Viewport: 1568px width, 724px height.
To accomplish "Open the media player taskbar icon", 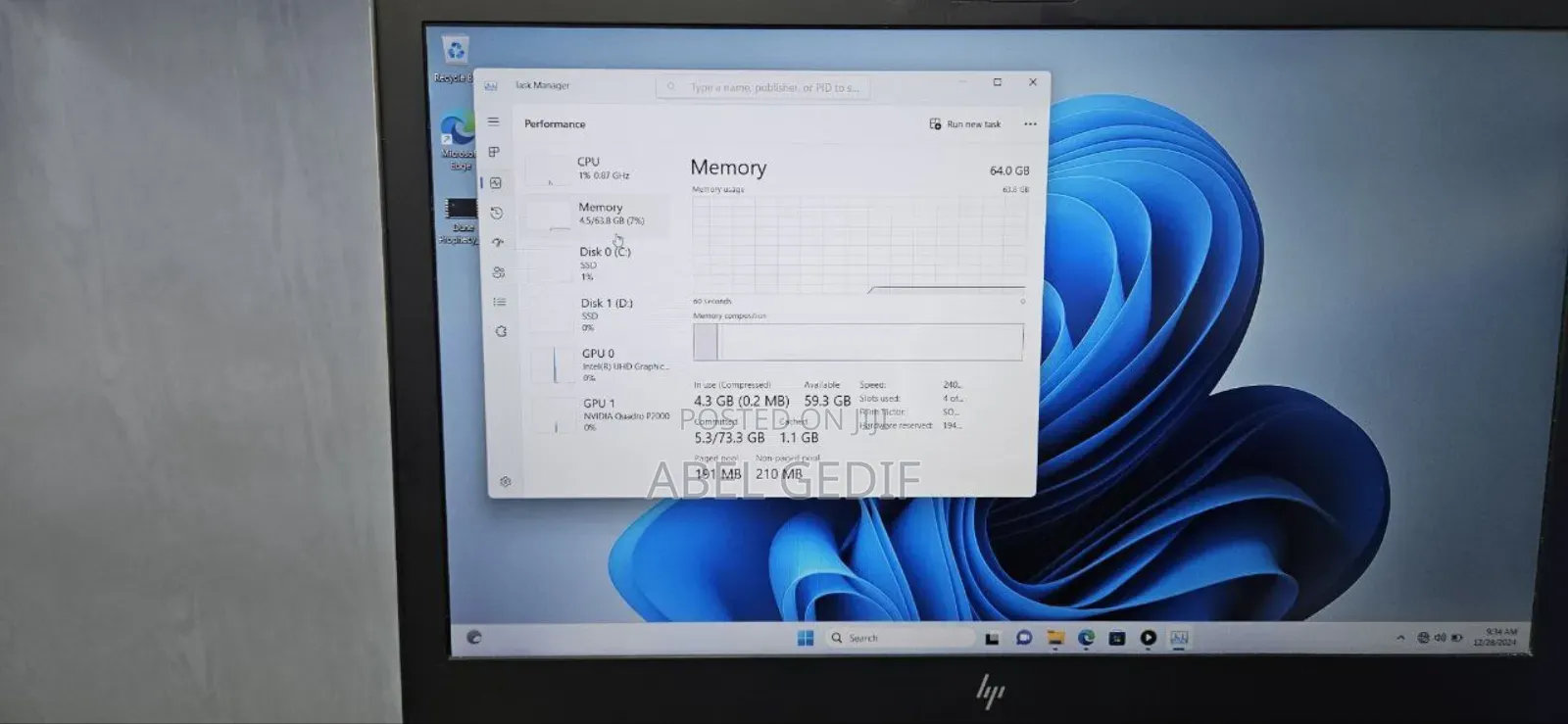I will click(1148, 638).
